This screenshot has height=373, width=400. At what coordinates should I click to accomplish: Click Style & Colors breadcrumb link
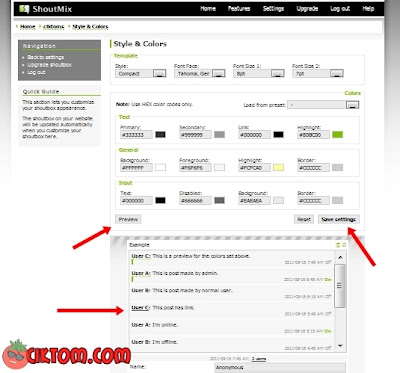tap(90, 27)
